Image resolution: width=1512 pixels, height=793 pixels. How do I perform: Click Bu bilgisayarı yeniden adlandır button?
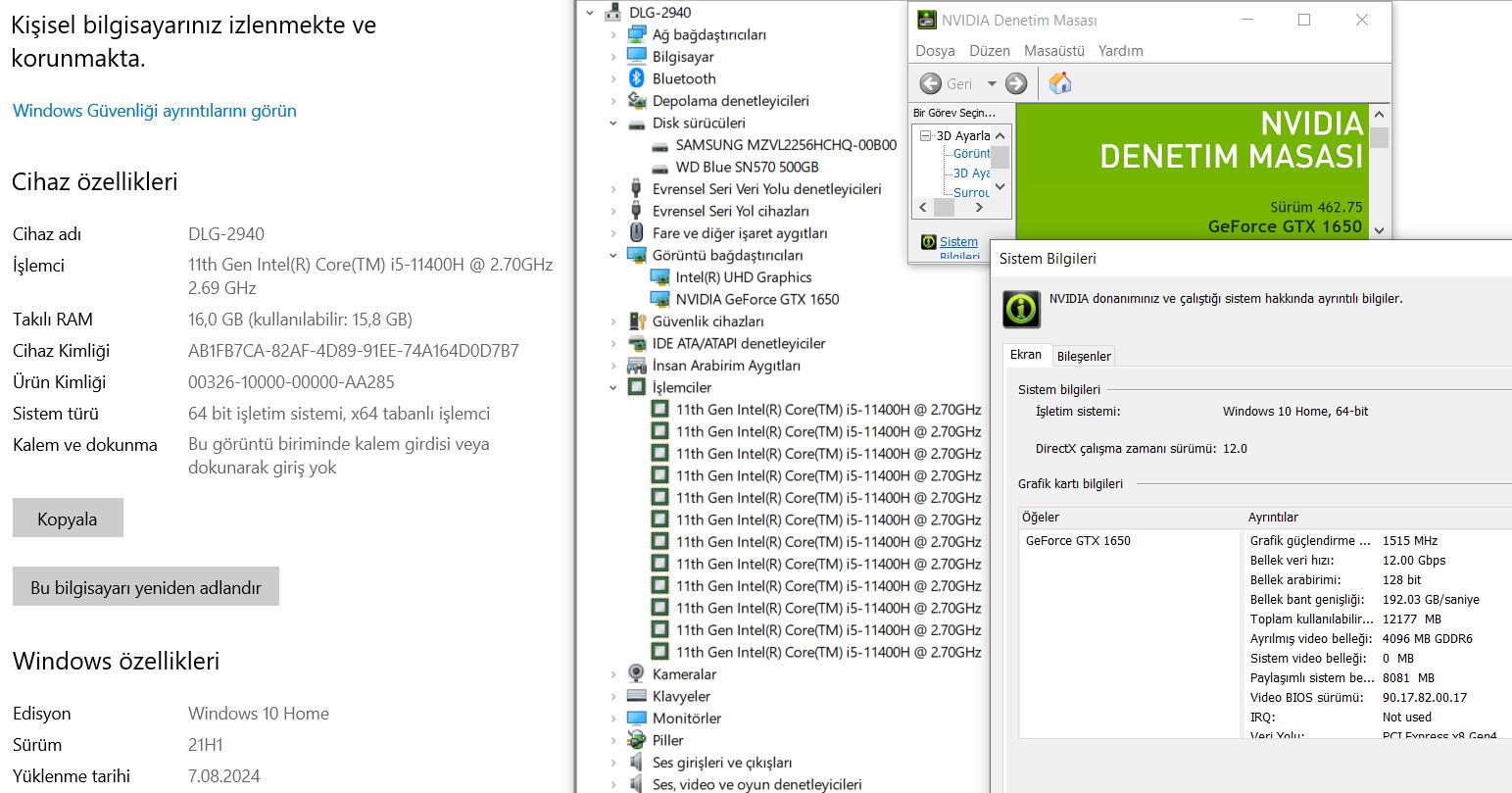click(x=146, y=587)
